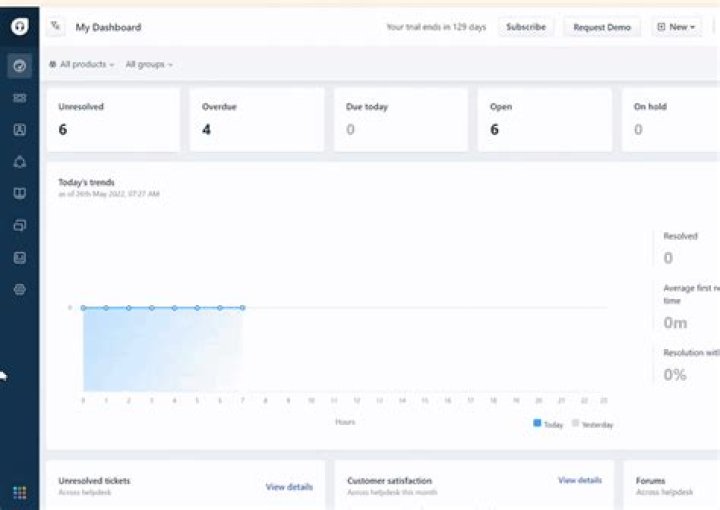Open the Social bell sidebar icon
720x510 pixels.
19,162
